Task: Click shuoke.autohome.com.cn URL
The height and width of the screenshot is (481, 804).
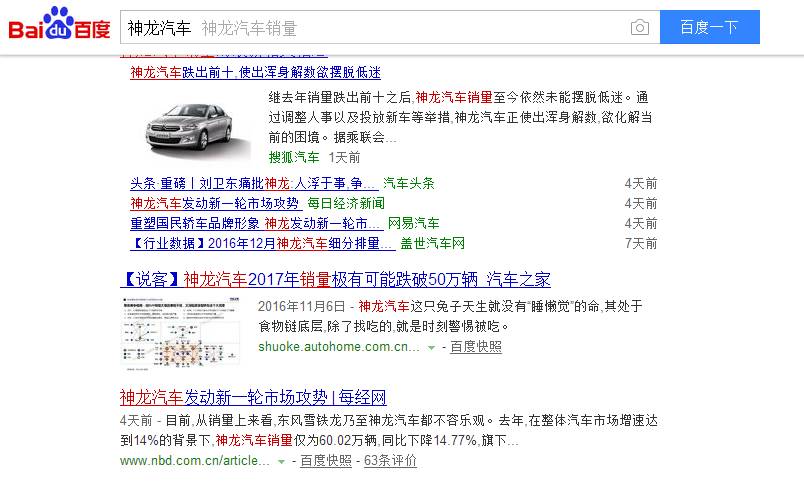Action: point(339,347)
